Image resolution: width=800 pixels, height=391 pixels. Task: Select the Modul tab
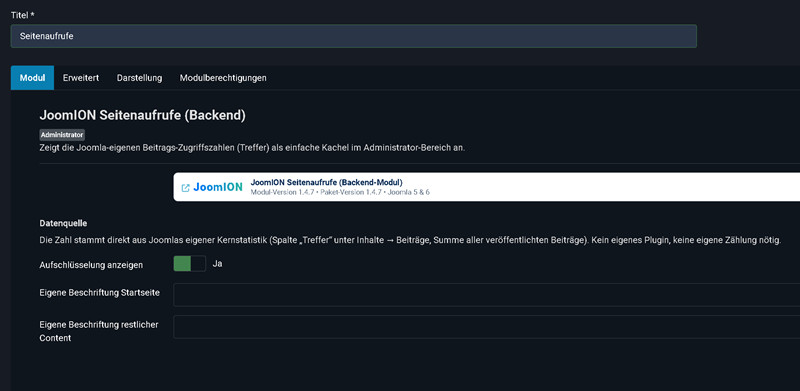32,78
